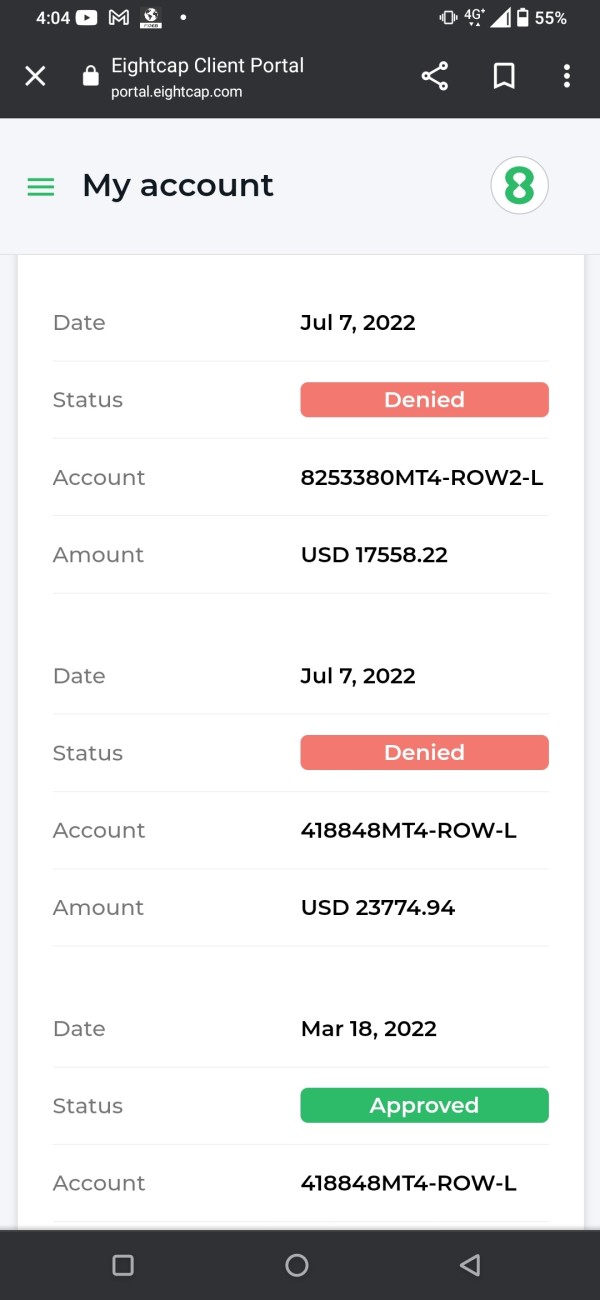Image resolution: width=600 pixels, height=1300 pixels.
Task: Open the three-dot browser options menu
Action: click(x=567, y=76)
